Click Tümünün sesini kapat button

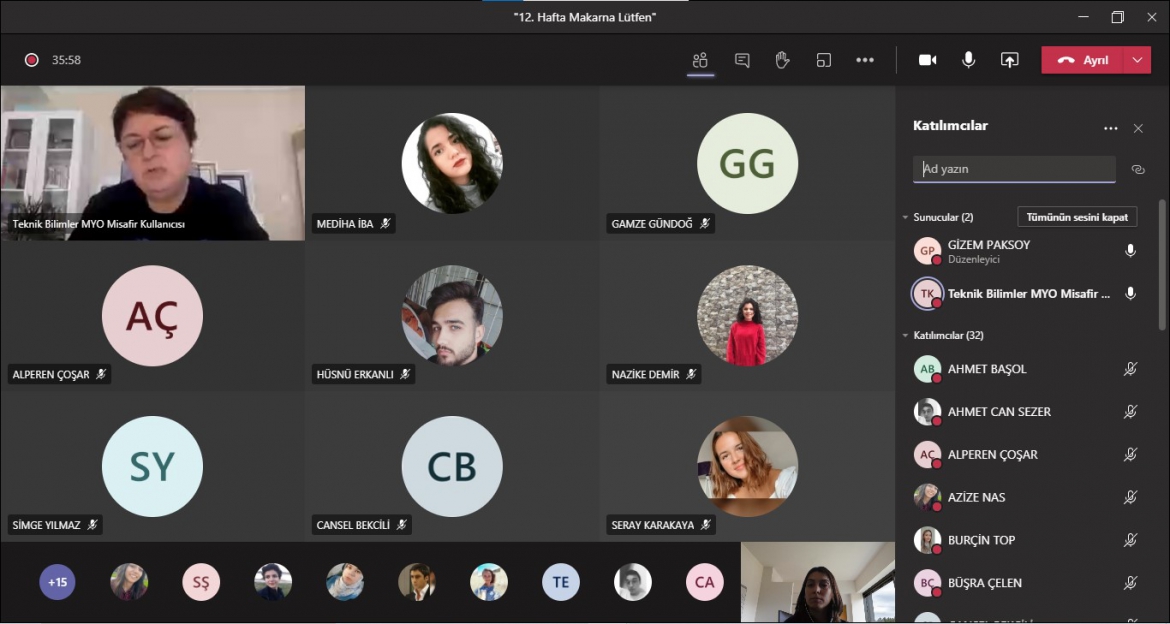click(1076, 217)
